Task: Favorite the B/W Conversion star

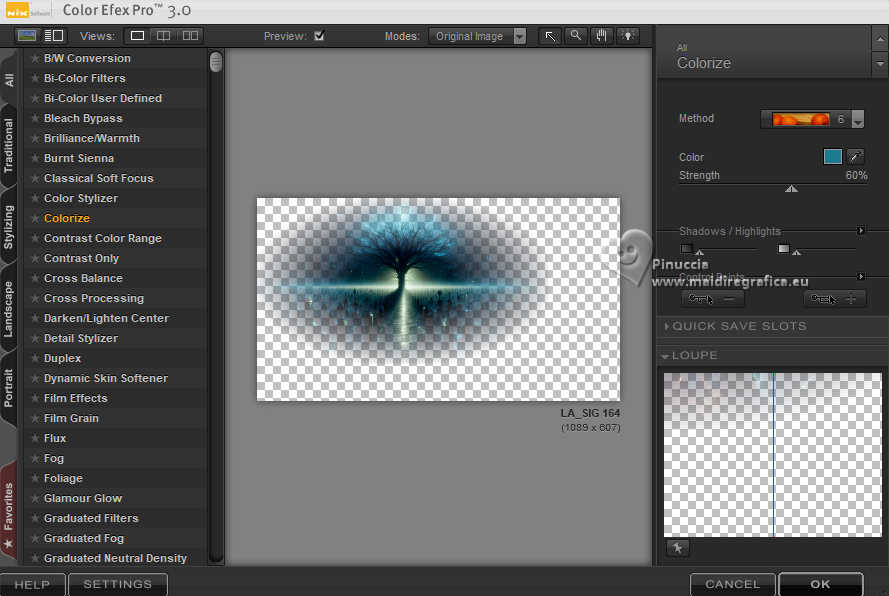Action: (x=35, y=58)
